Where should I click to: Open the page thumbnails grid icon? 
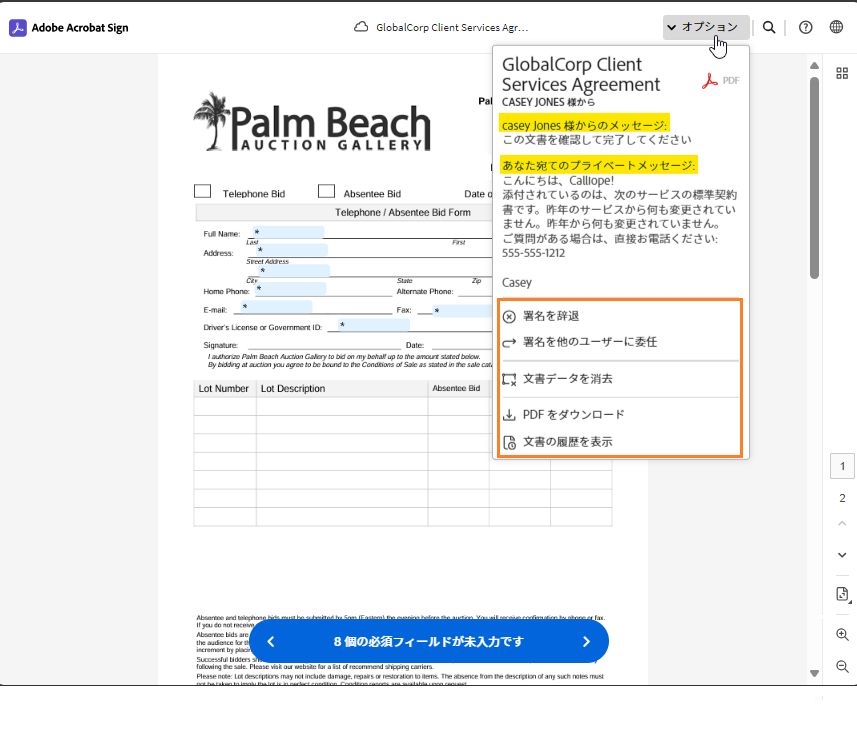(x=842, y=73)
